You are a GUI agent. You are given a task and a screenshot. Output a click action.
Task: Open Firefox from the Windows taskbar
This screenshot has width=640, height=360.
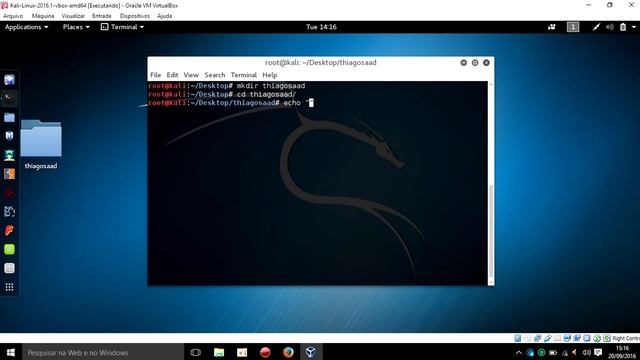(288, 352)
